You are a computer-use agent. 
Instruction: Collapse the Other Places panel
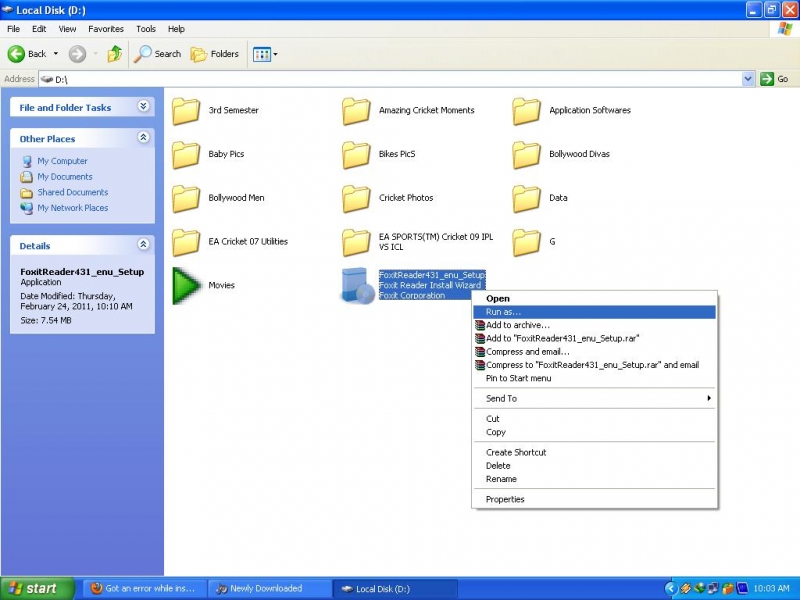(x=143, y=138)
